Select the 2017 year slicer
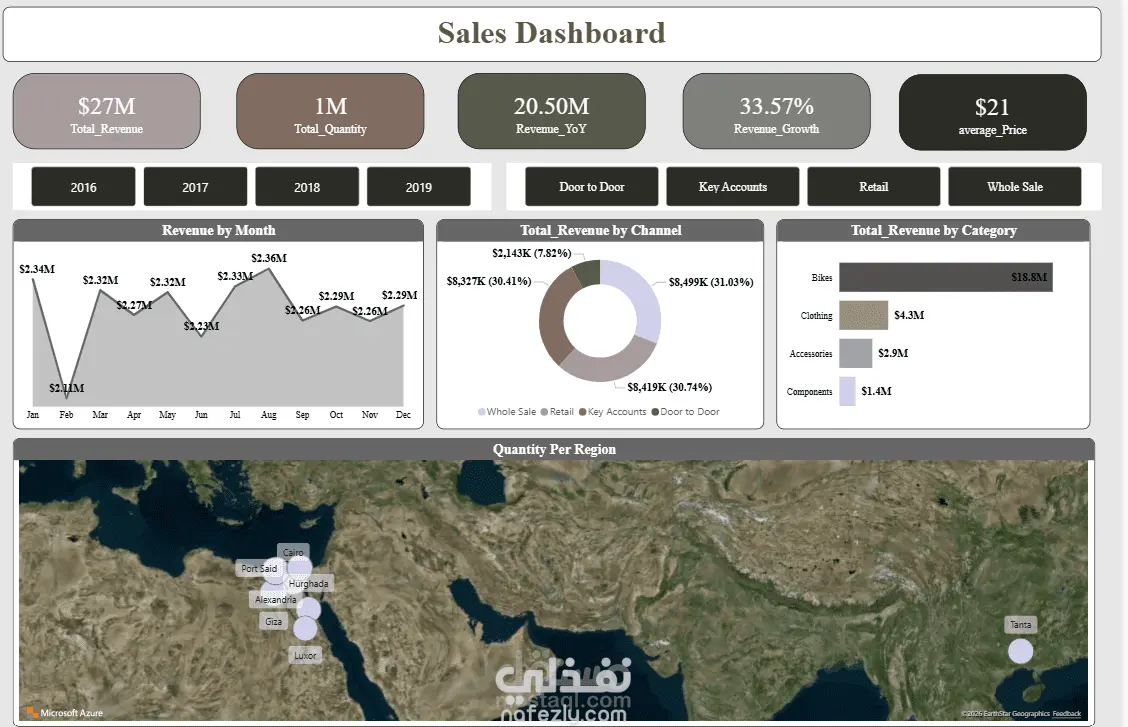 (195, 187)
